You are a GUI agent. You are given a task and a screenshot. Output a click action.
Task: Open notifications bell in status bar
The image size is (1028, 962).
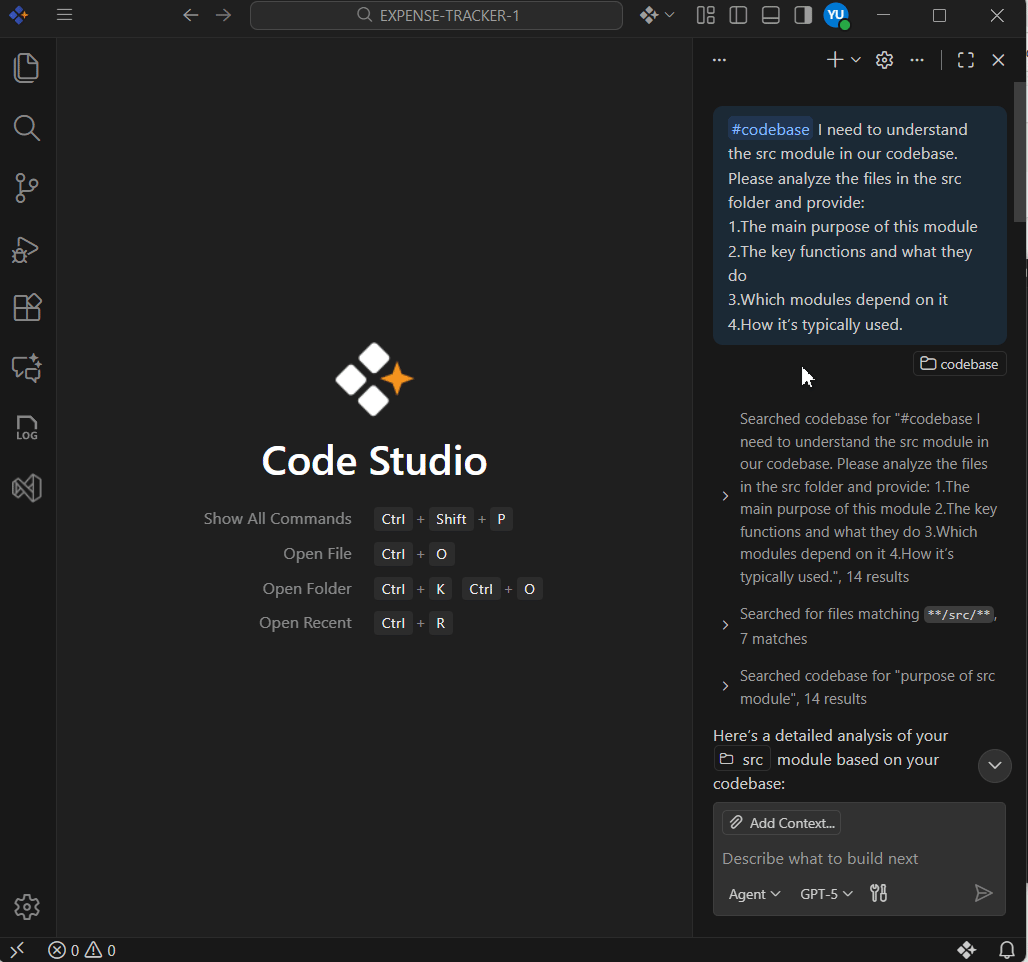(1007, 950)
